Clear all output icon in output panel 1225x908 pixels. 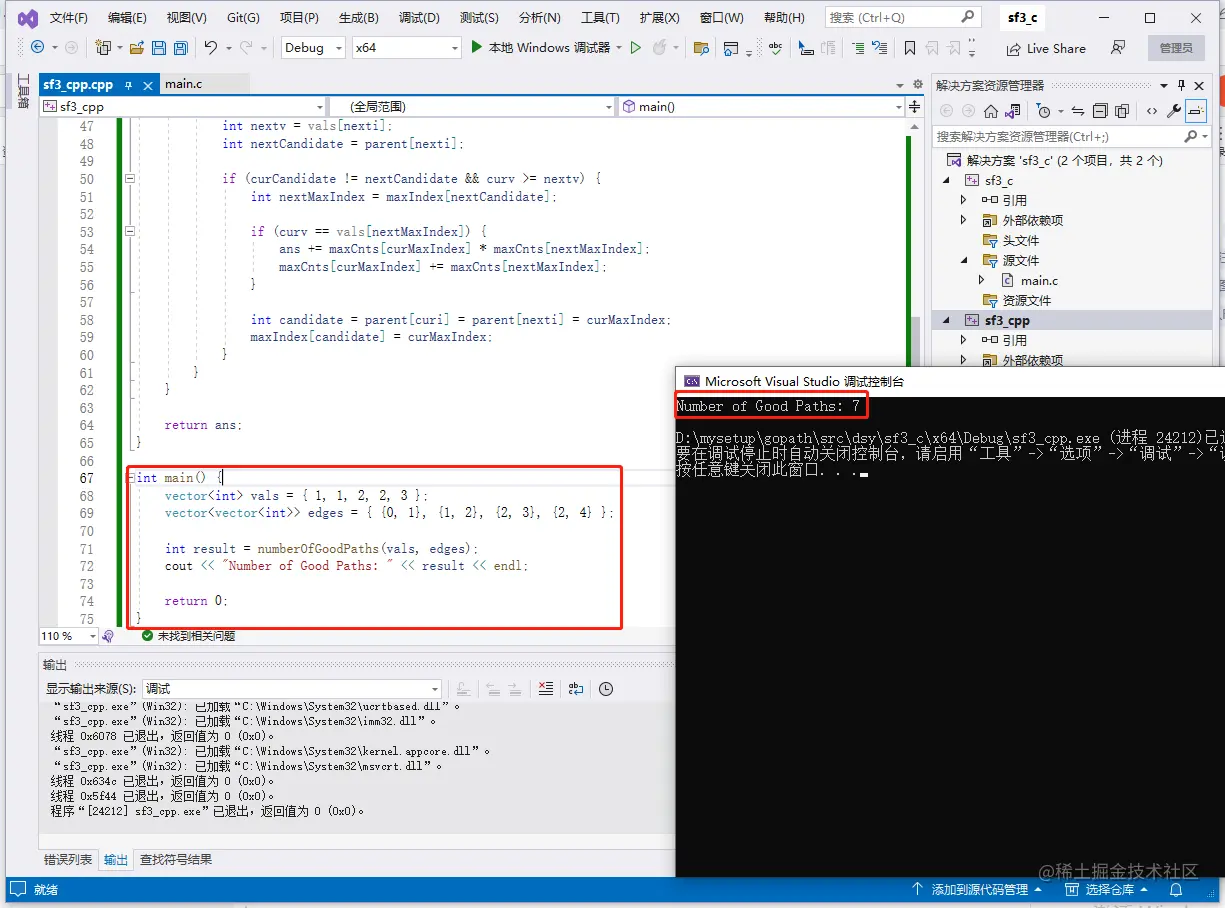[545, 688]
